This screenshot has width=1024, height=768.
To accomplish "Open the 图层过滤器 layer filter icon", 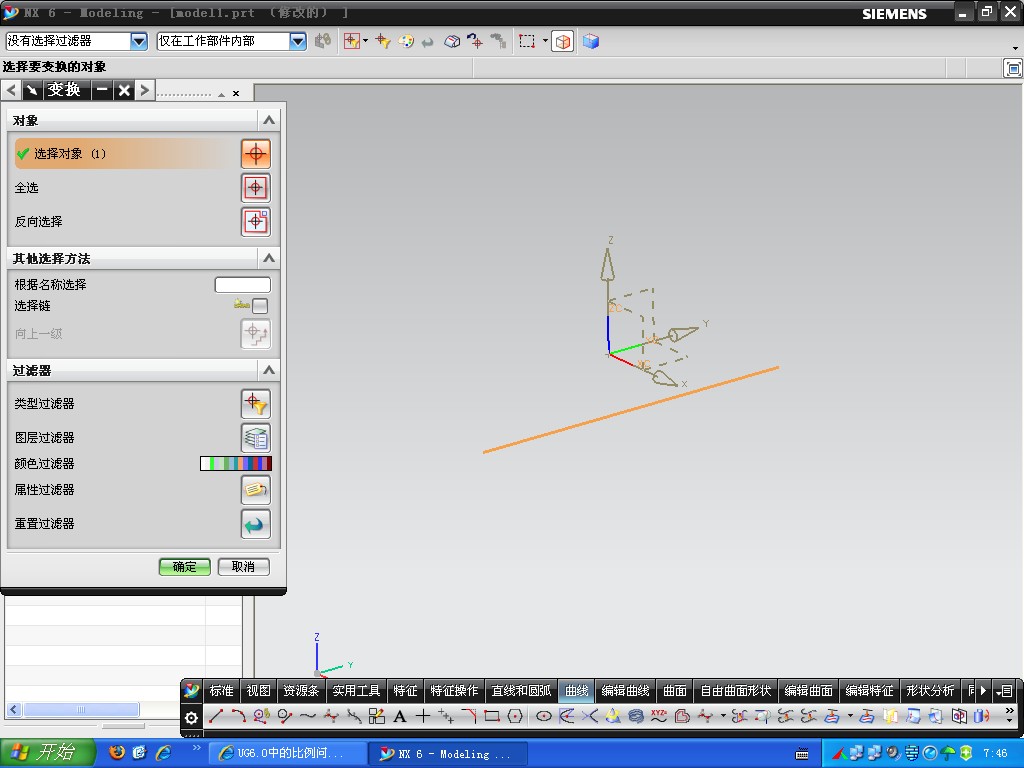I will click(255, 438).
